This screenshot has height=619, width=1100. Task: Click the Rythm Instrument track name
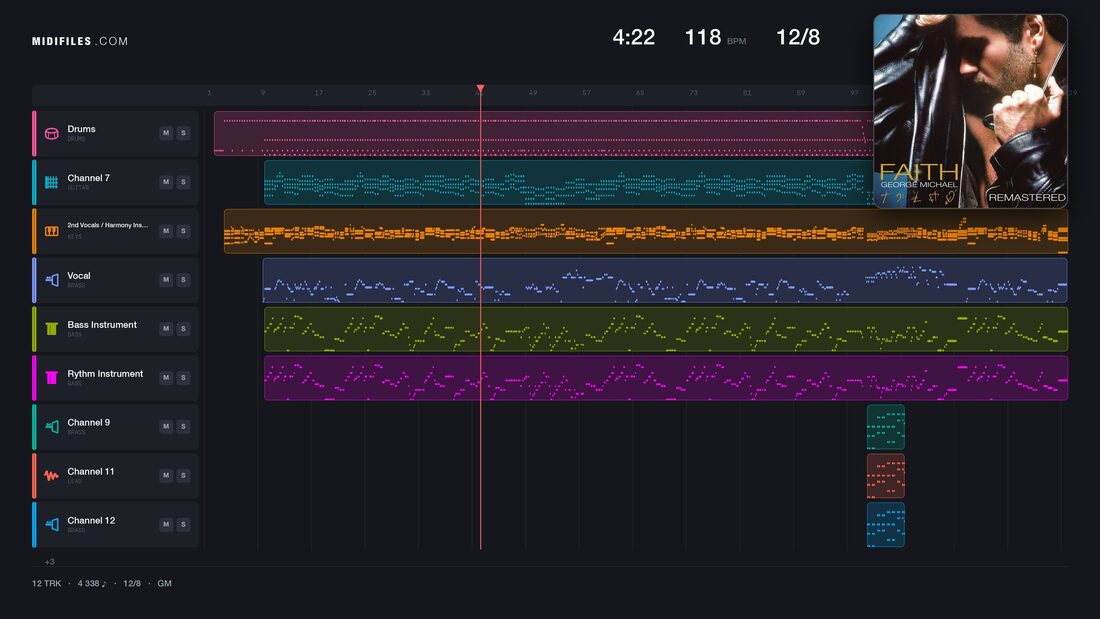coord(105,374)
